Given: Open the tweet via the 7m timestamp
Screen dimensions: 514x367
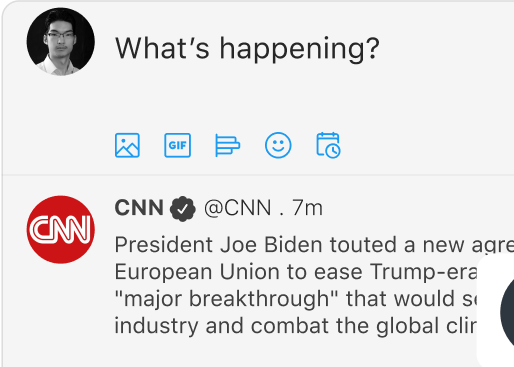Looking at the screenshot, I should [307, 208].
